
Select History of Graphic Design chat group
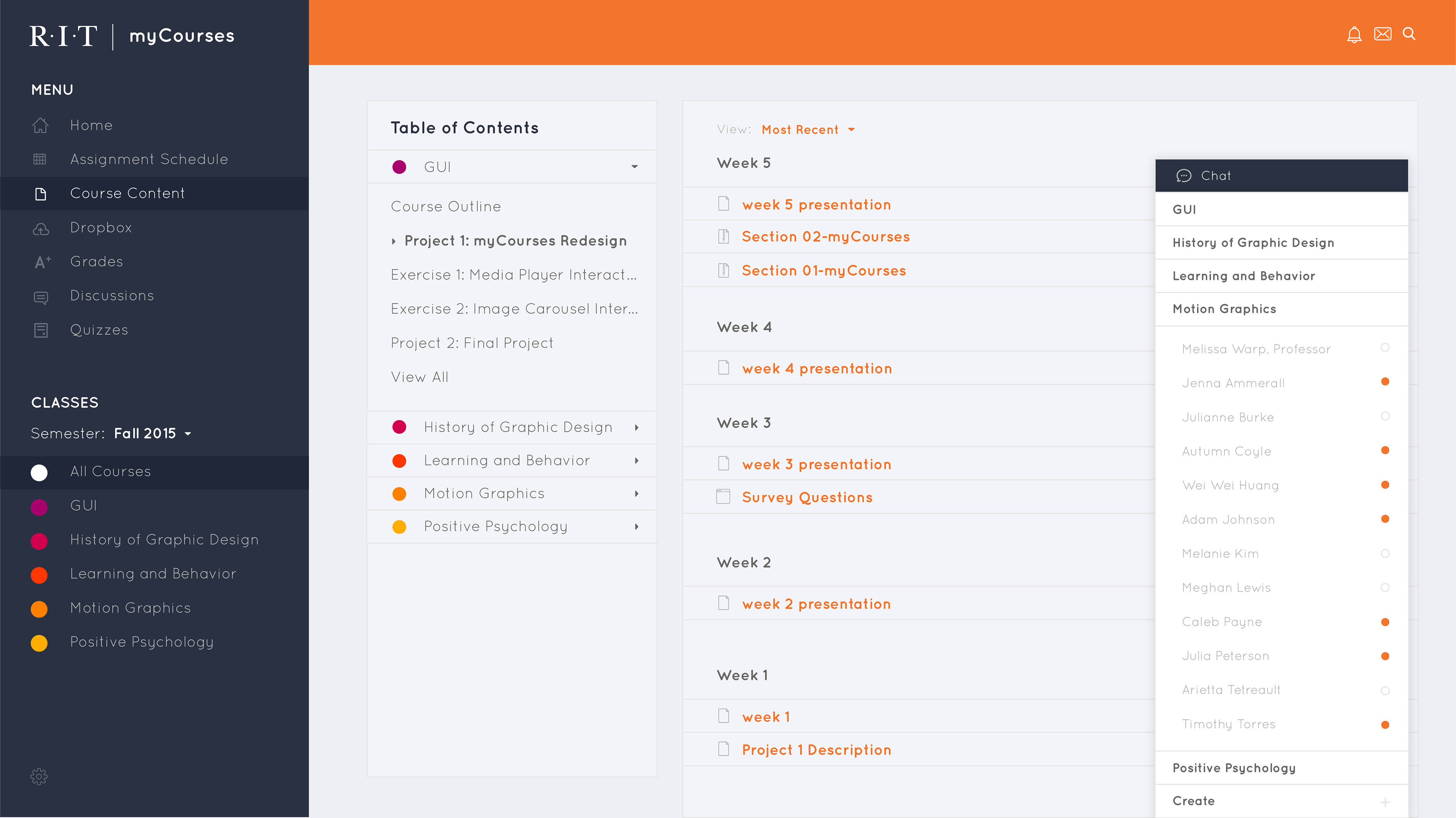1281,243
